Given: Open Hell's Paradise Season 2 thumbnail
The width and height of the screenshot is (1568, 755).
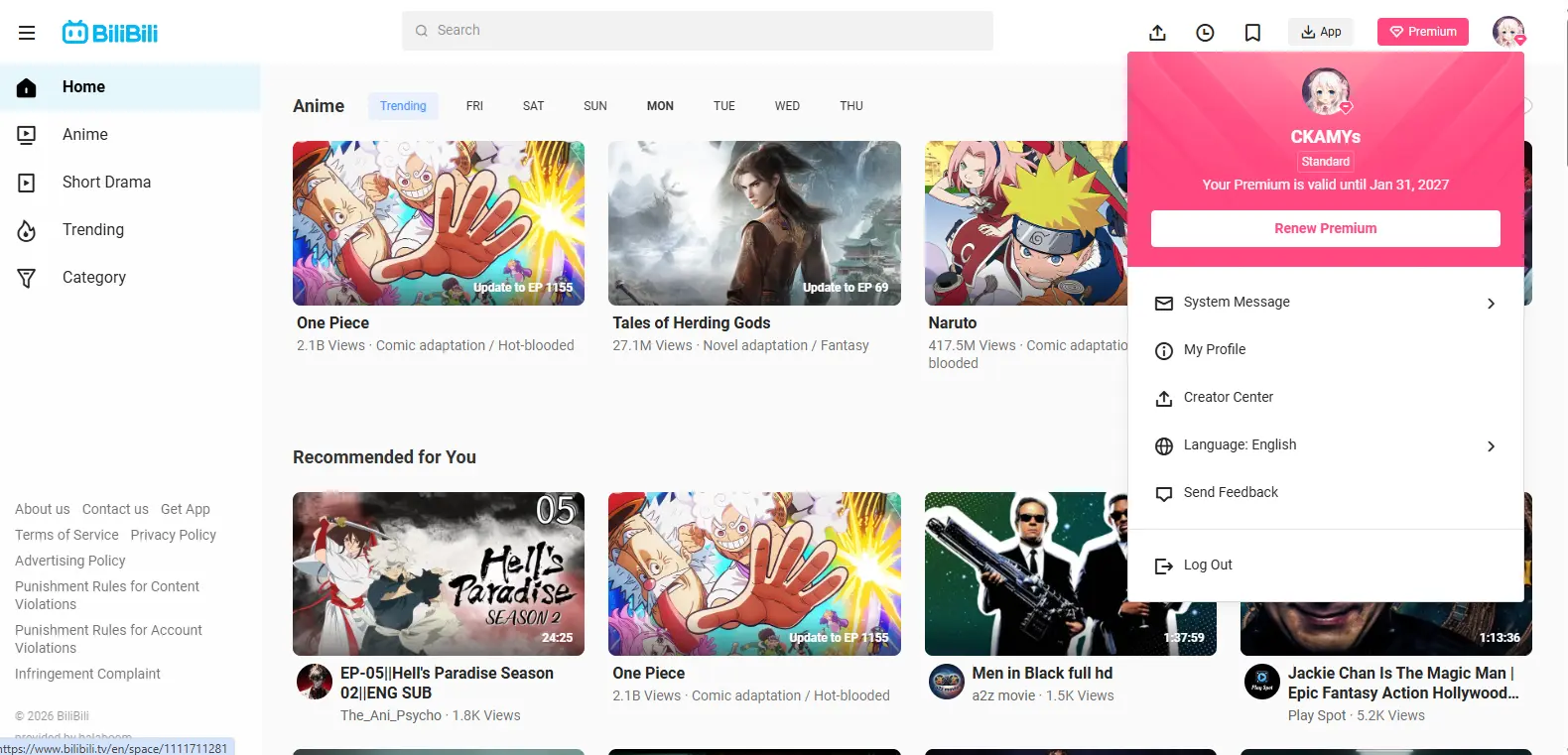Looking at the screenshot, I should [x=439, y=573].
